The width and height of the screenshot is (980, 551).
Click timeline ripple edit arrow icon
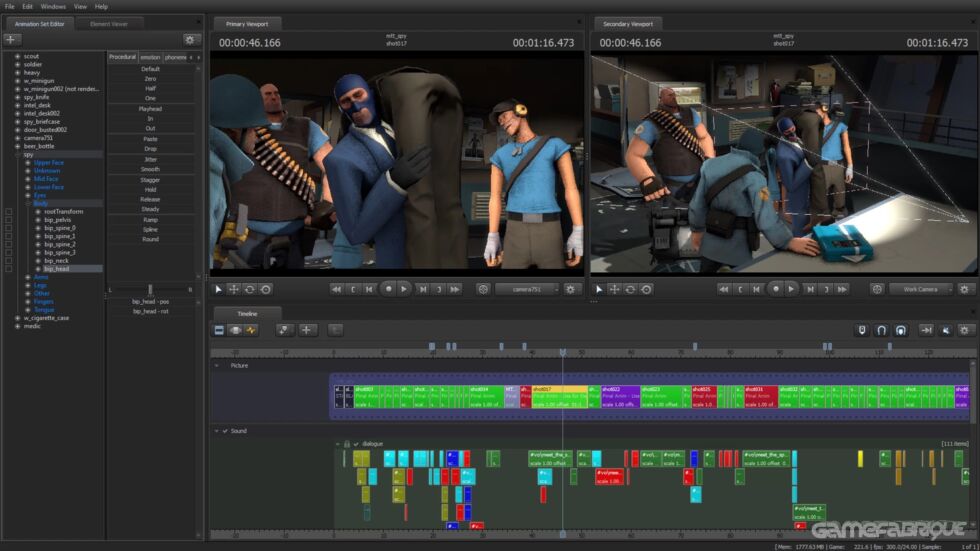pyautogui.click(x=926, y=330)
